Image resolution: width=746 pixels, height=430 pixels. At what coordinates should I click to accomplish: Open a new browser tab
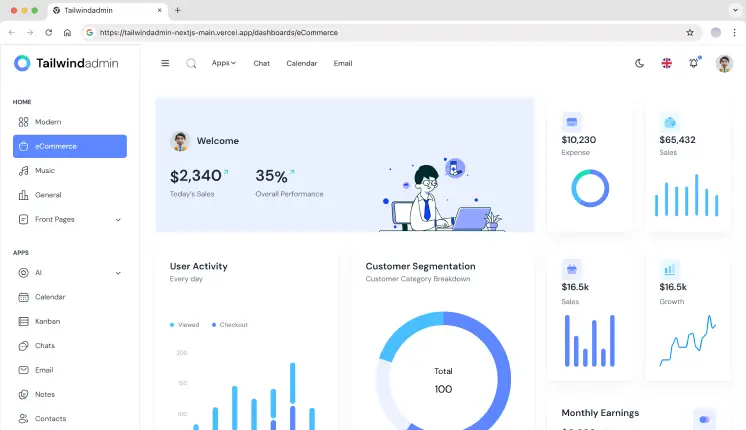pyautogui.click(x=177, y=10)
